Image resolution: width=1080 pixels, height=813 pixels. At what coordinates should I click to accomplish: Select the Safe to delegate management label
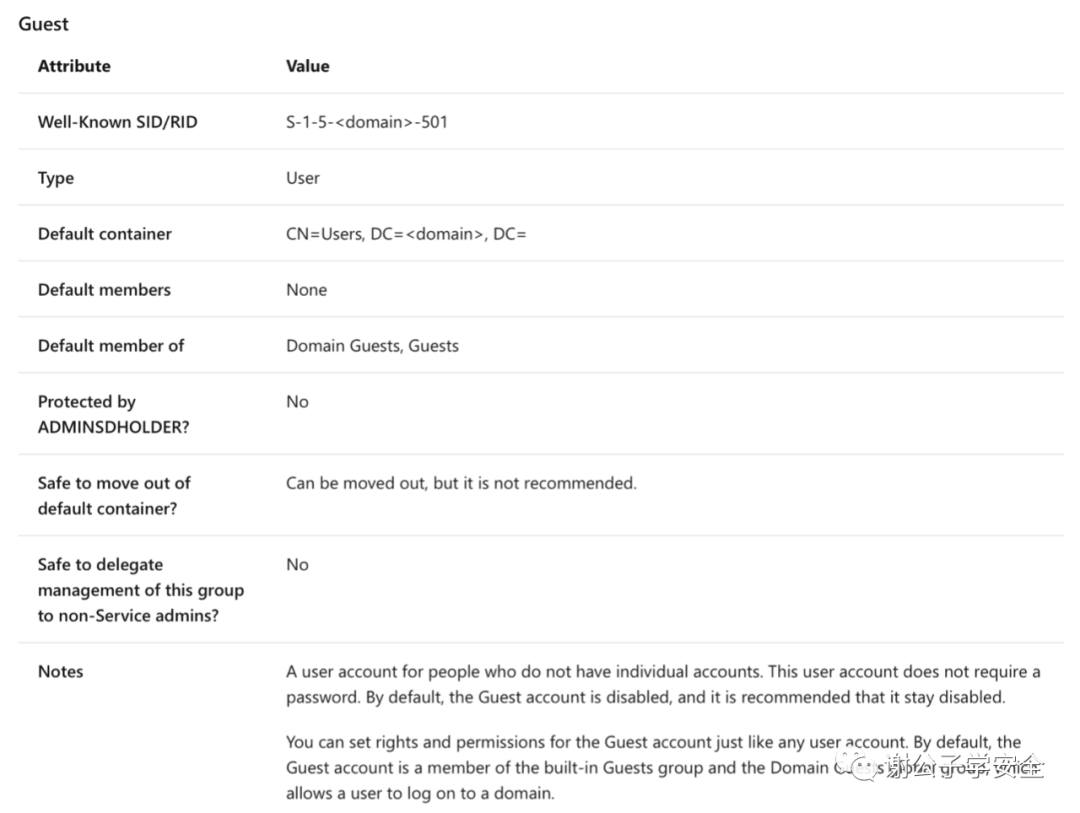140,590
